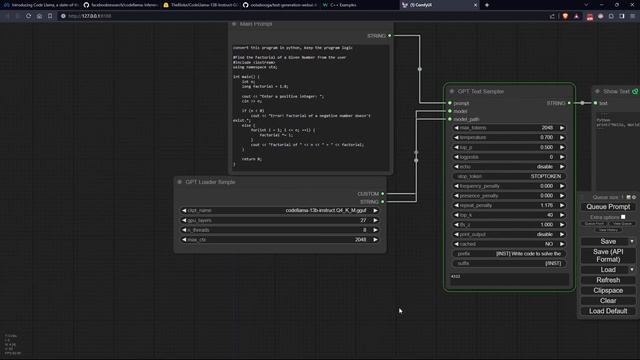Collapse the GPT Text Sampler node dot
Image resolution: width=640 pixels, height=360 pixels.
451,91
